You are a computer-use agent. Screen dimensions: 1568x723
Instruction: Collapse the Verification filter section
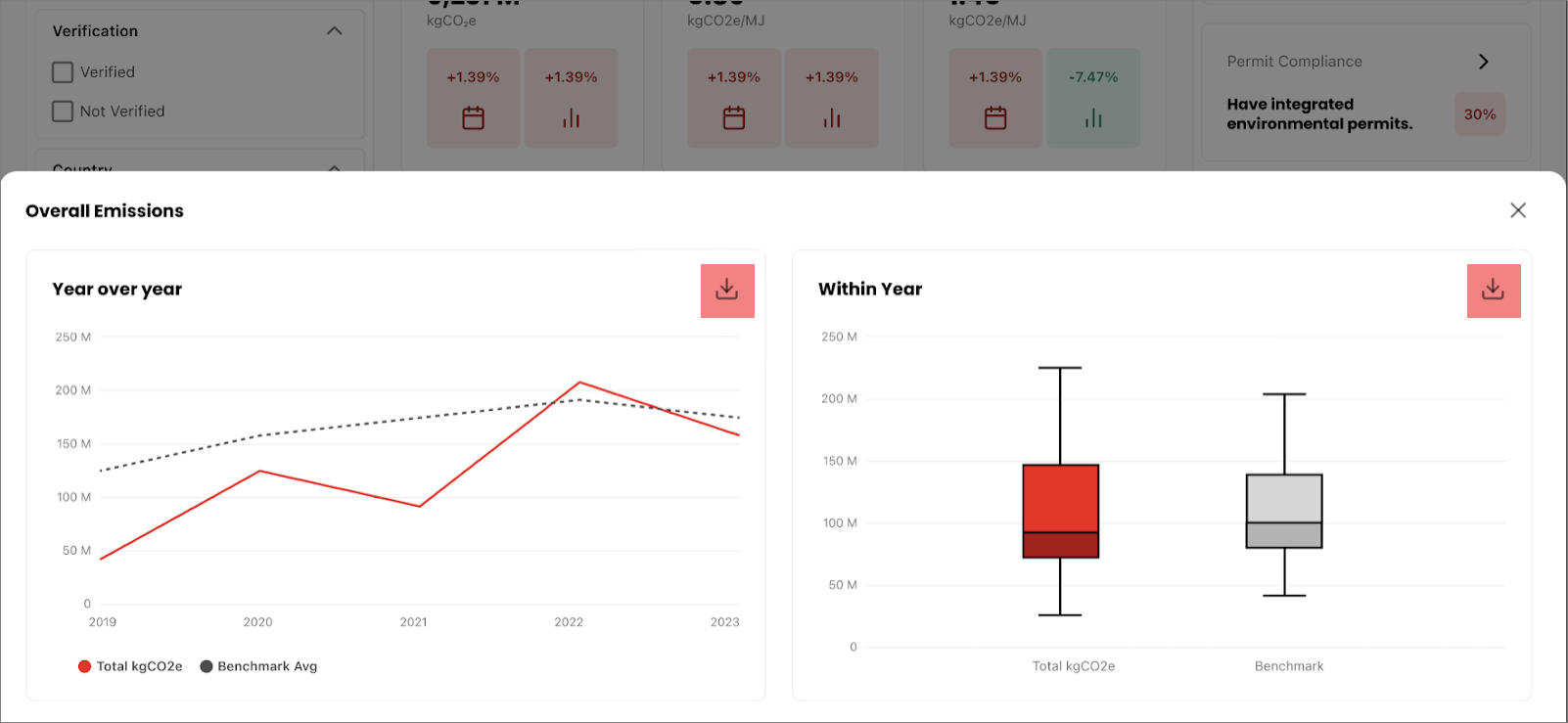click(335, 30)
